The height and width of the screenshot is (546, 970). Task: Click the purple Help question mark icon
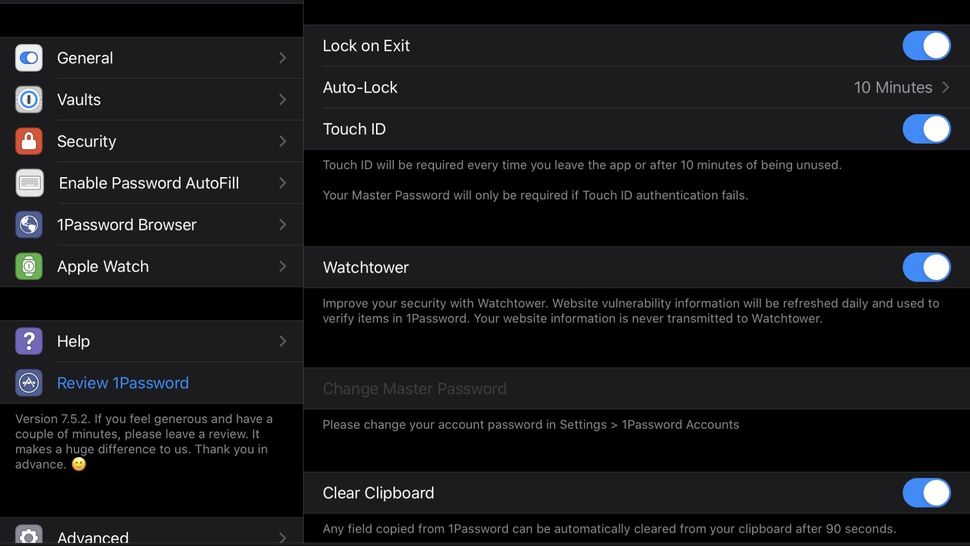[29, 341]
